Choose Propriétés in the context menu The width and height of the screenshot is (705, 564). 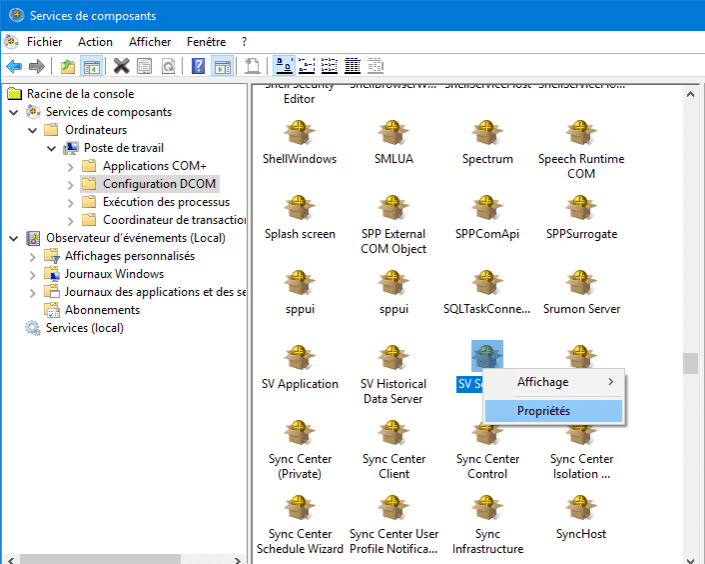click(x=544, y=411)
